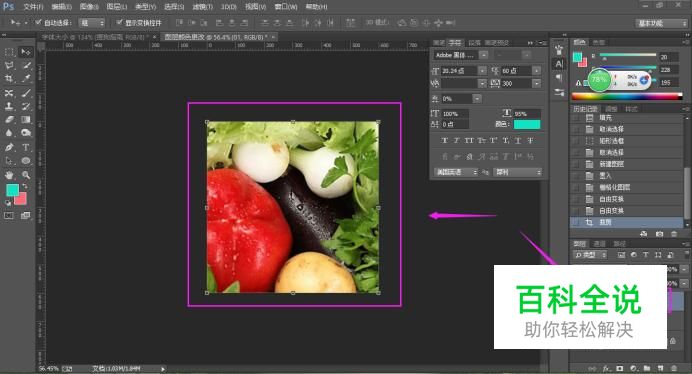Click faux bold in Character panel

(444, 140)
